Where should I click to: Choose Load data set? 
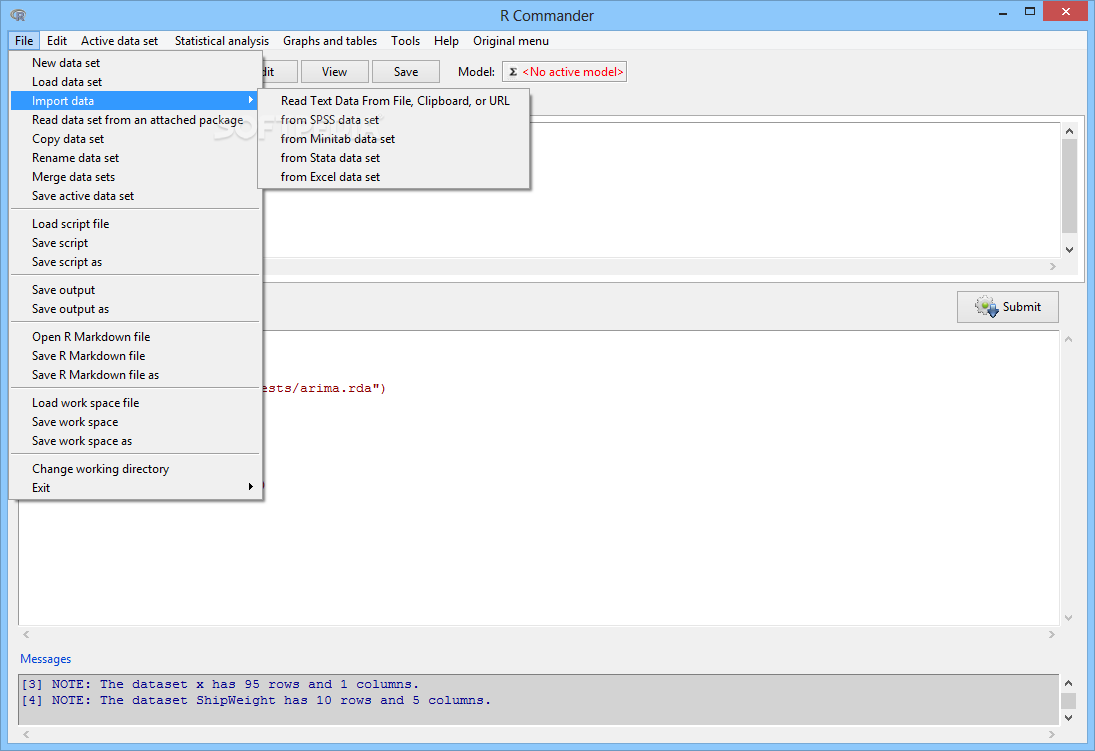click(x=135, y=82)
